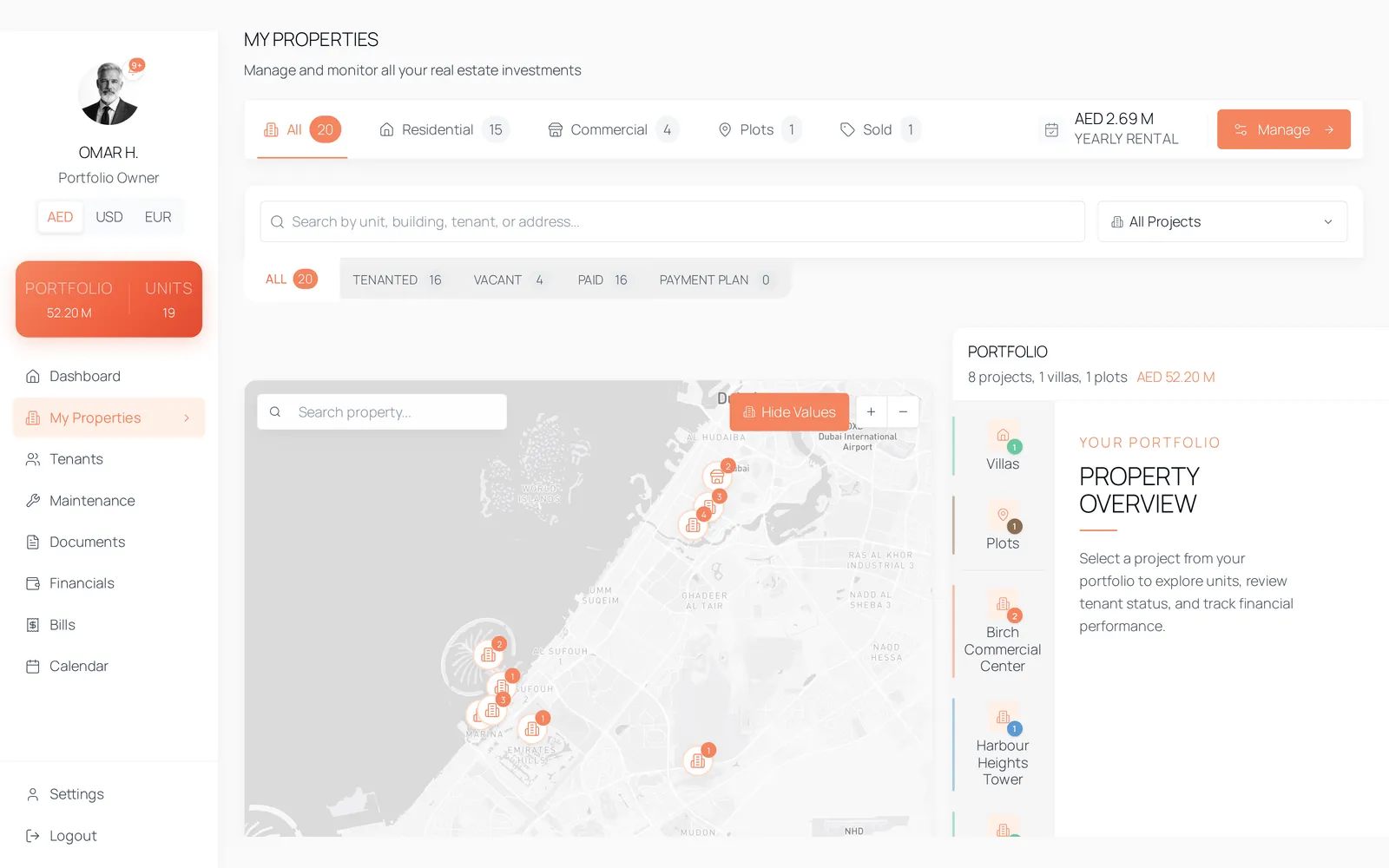This screenshot has width=1389, height=868.
Task: Switch currency to AED
Action: [x=60, y=217]
